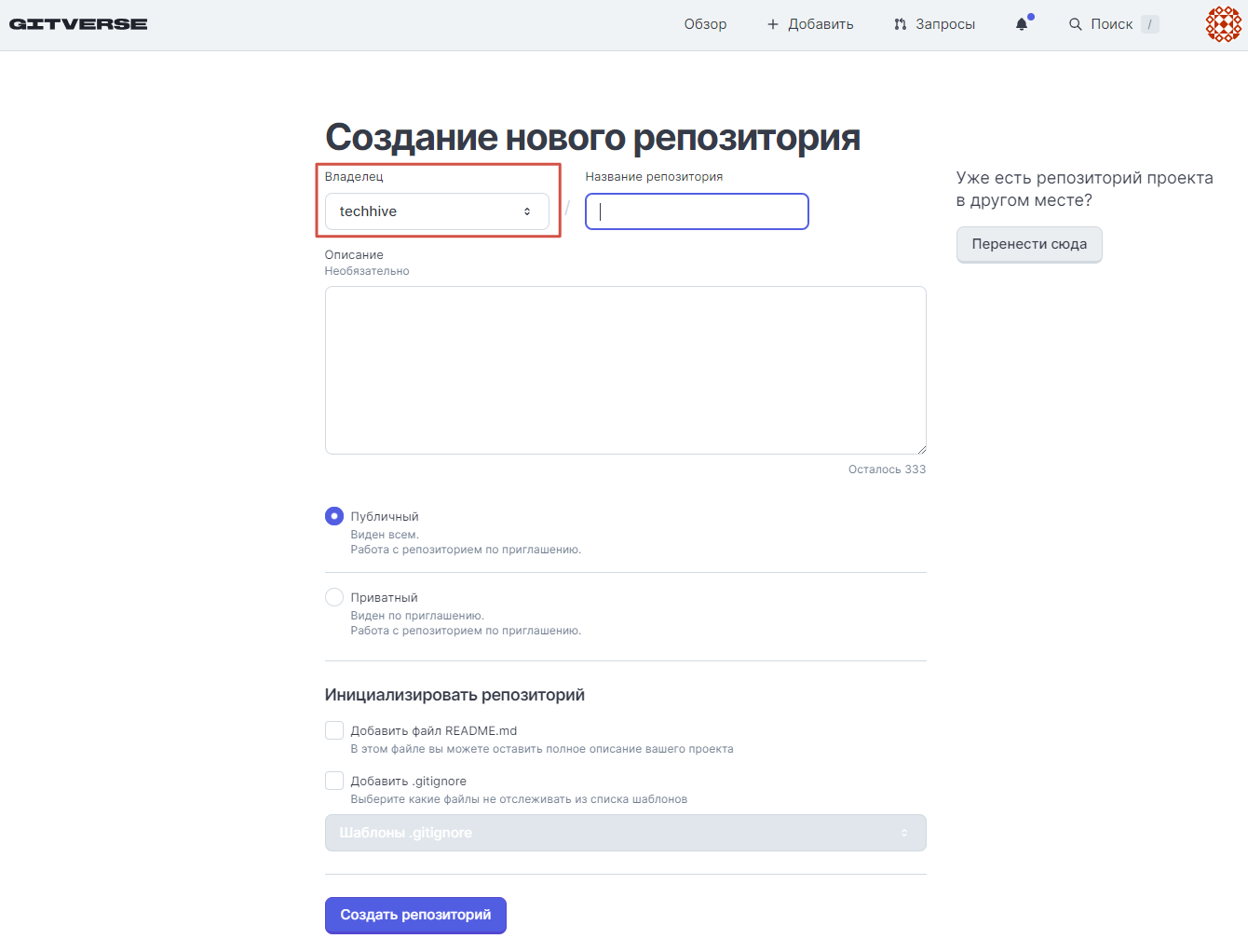The image size is (1248, 952).
Task: Select the Публичный radio button
Action: click(334, 516)
